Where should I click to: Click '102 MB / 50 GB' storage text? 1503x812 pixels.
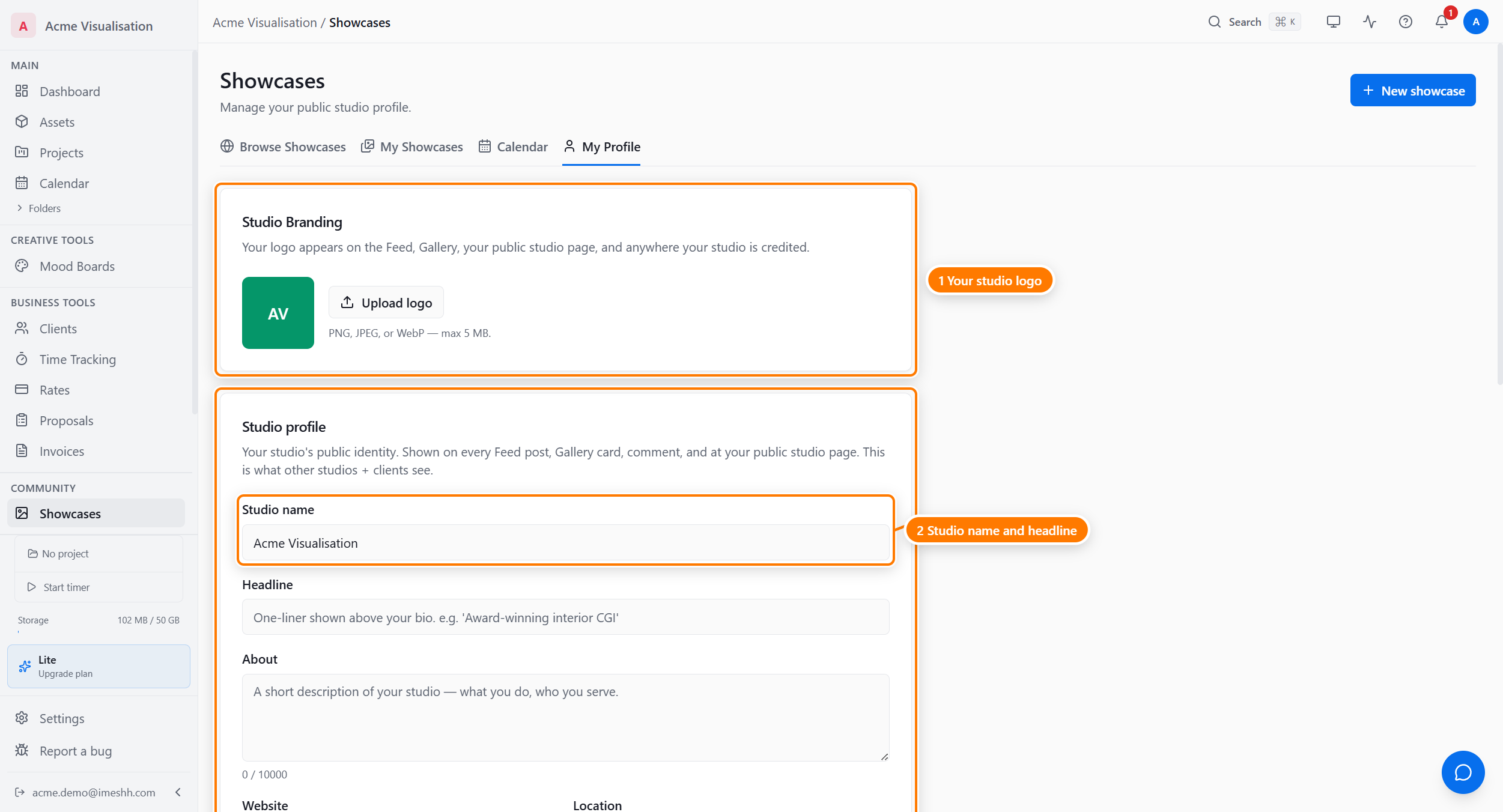(x=148, y=620)
